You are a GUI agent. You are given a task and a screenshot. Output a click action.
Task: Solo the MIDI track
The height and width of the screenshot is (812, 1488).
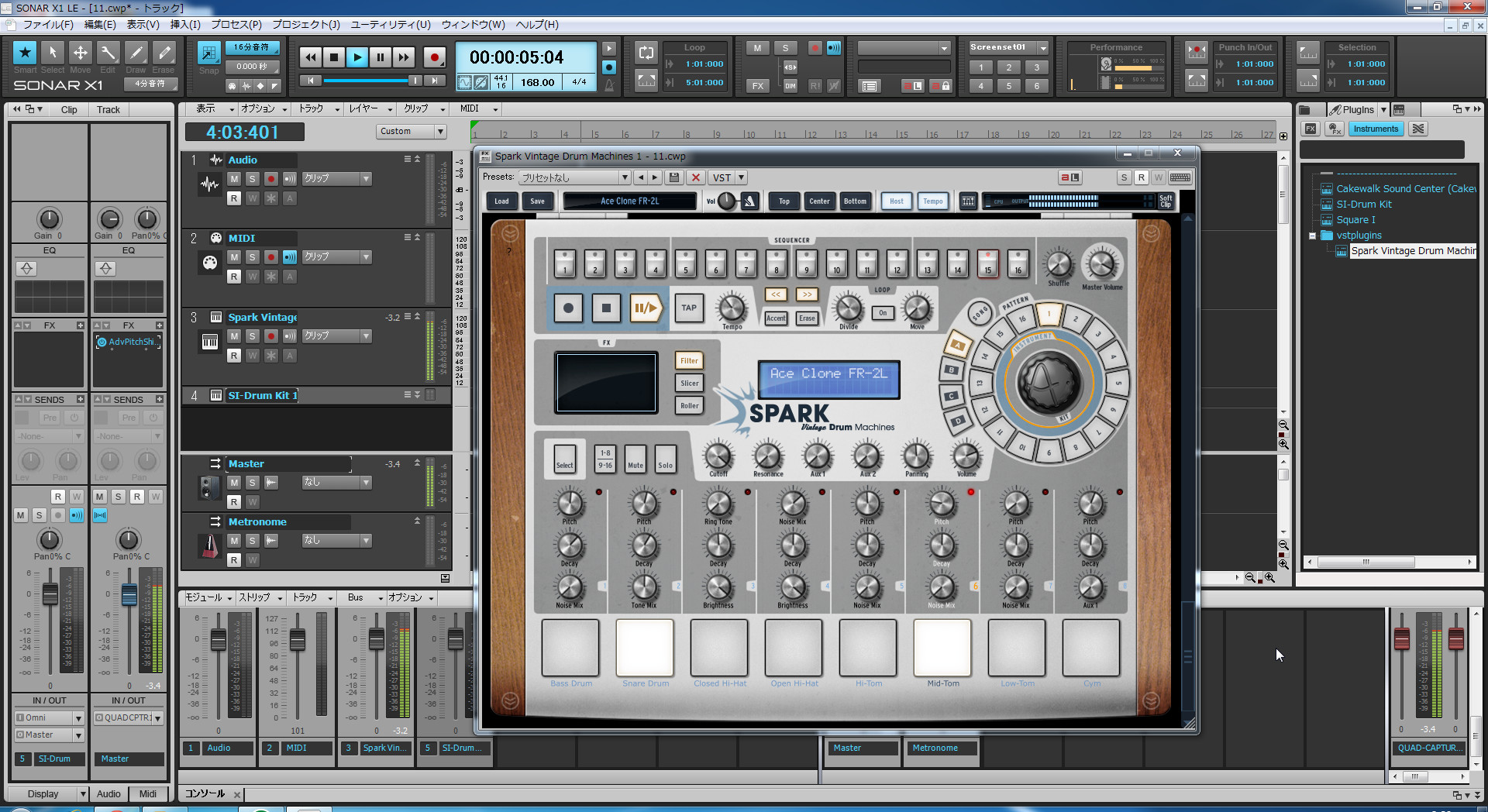[253, 257]
